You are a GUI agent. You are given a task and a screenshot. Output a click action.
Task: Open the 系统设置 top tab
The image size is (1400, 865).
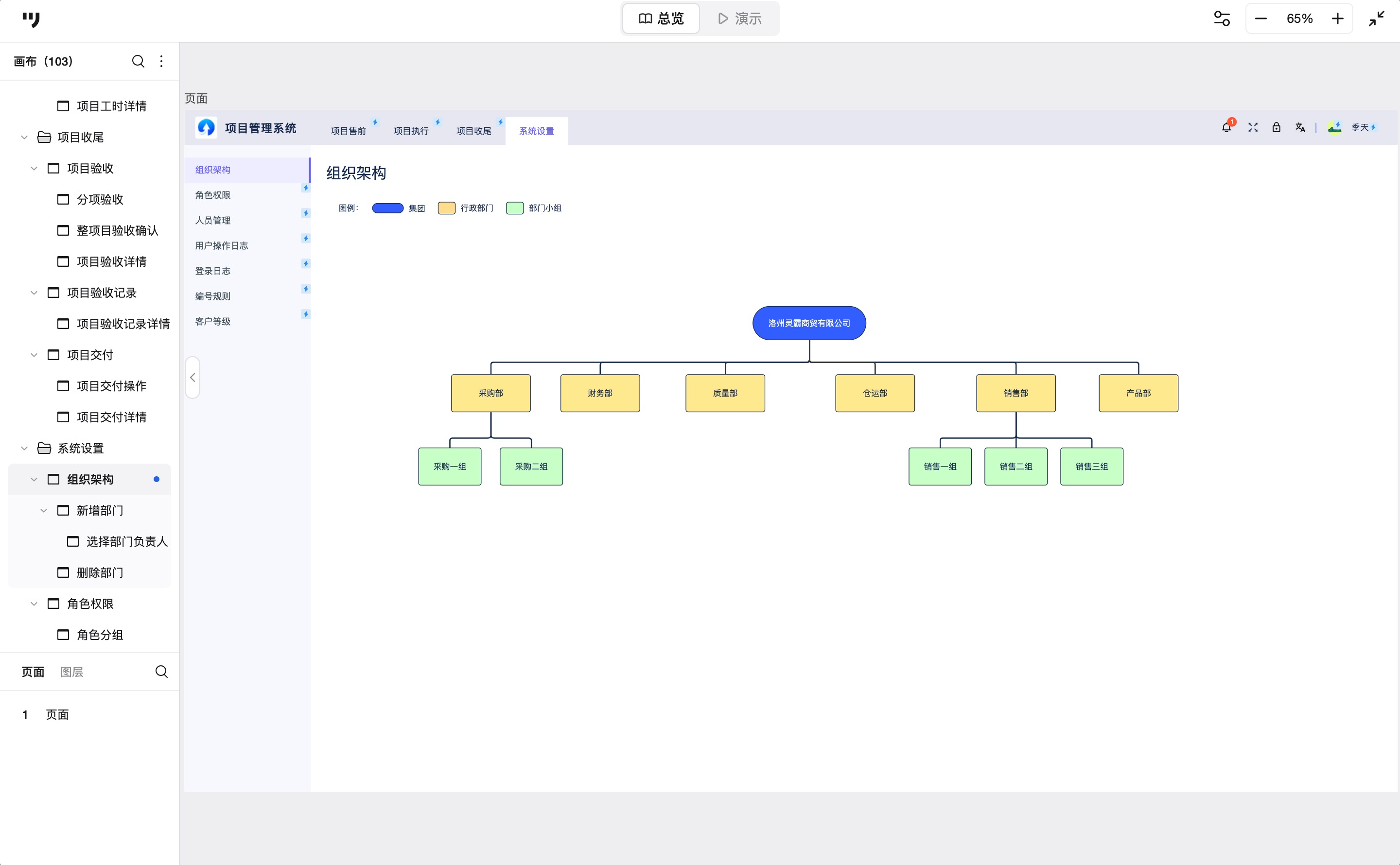pos(537,131)
